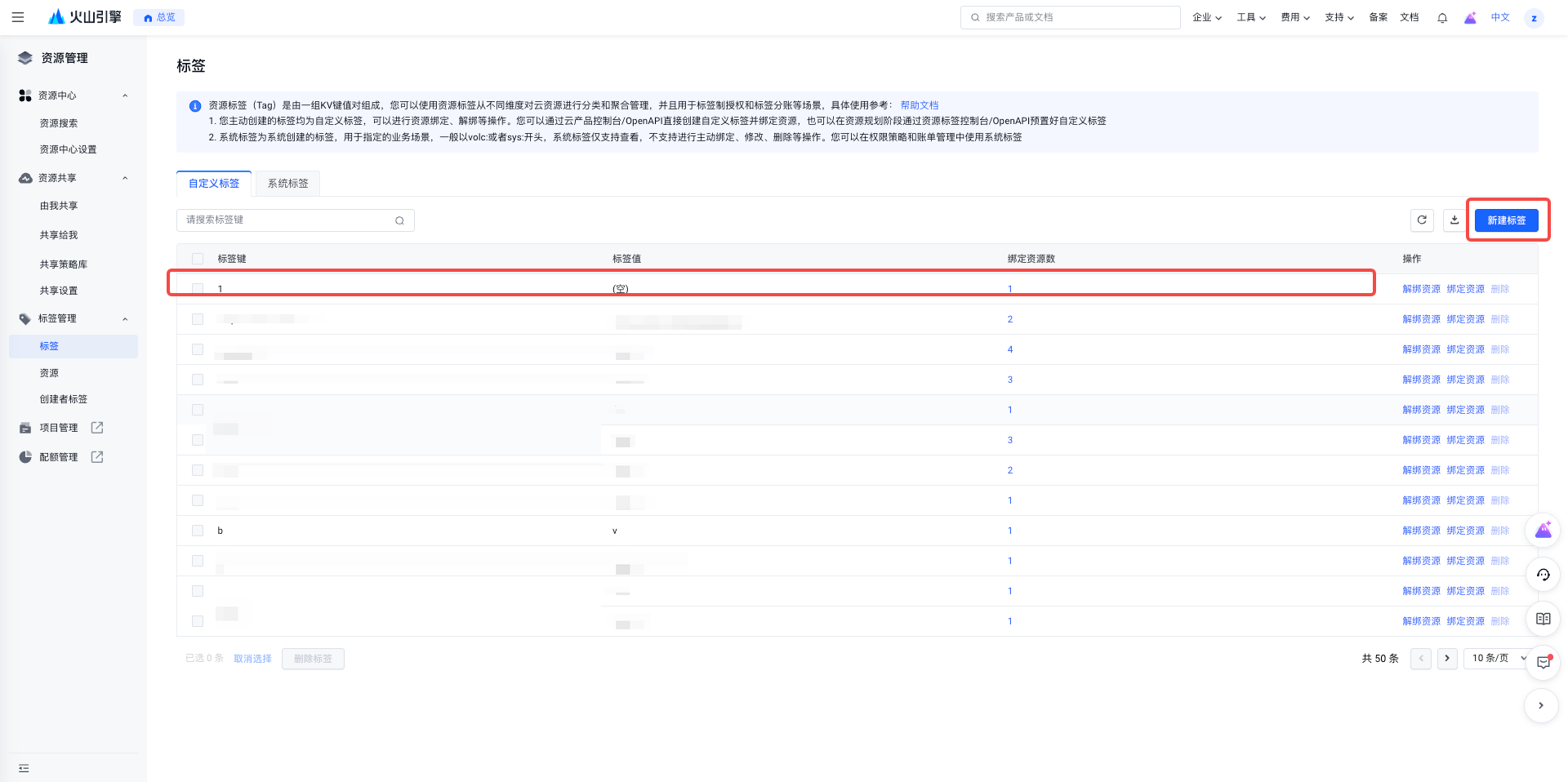Viewport: 1568px width, 782px height.
Task: Click 绑定资源 for tag key 1
Action: [x=1466, y=289]
